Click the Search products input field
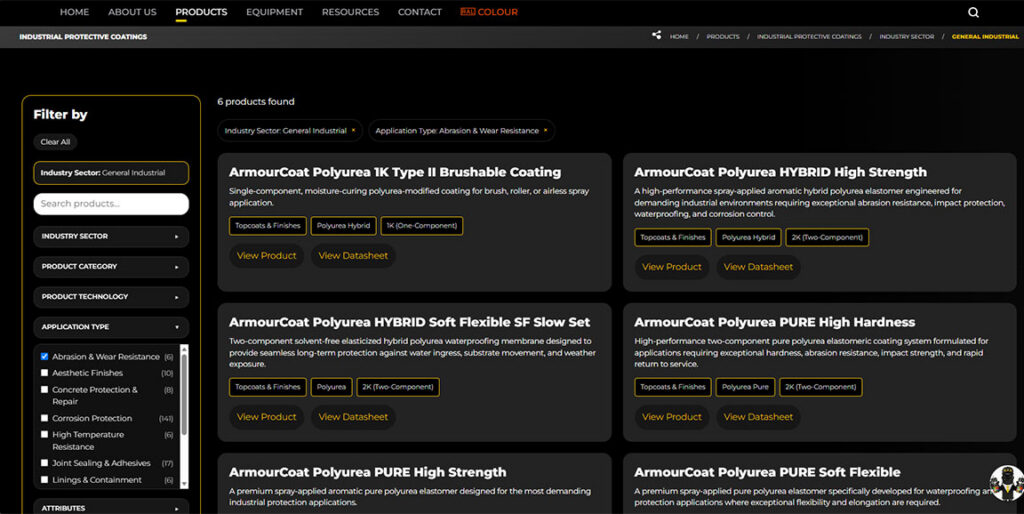 (x=111, y=204)
